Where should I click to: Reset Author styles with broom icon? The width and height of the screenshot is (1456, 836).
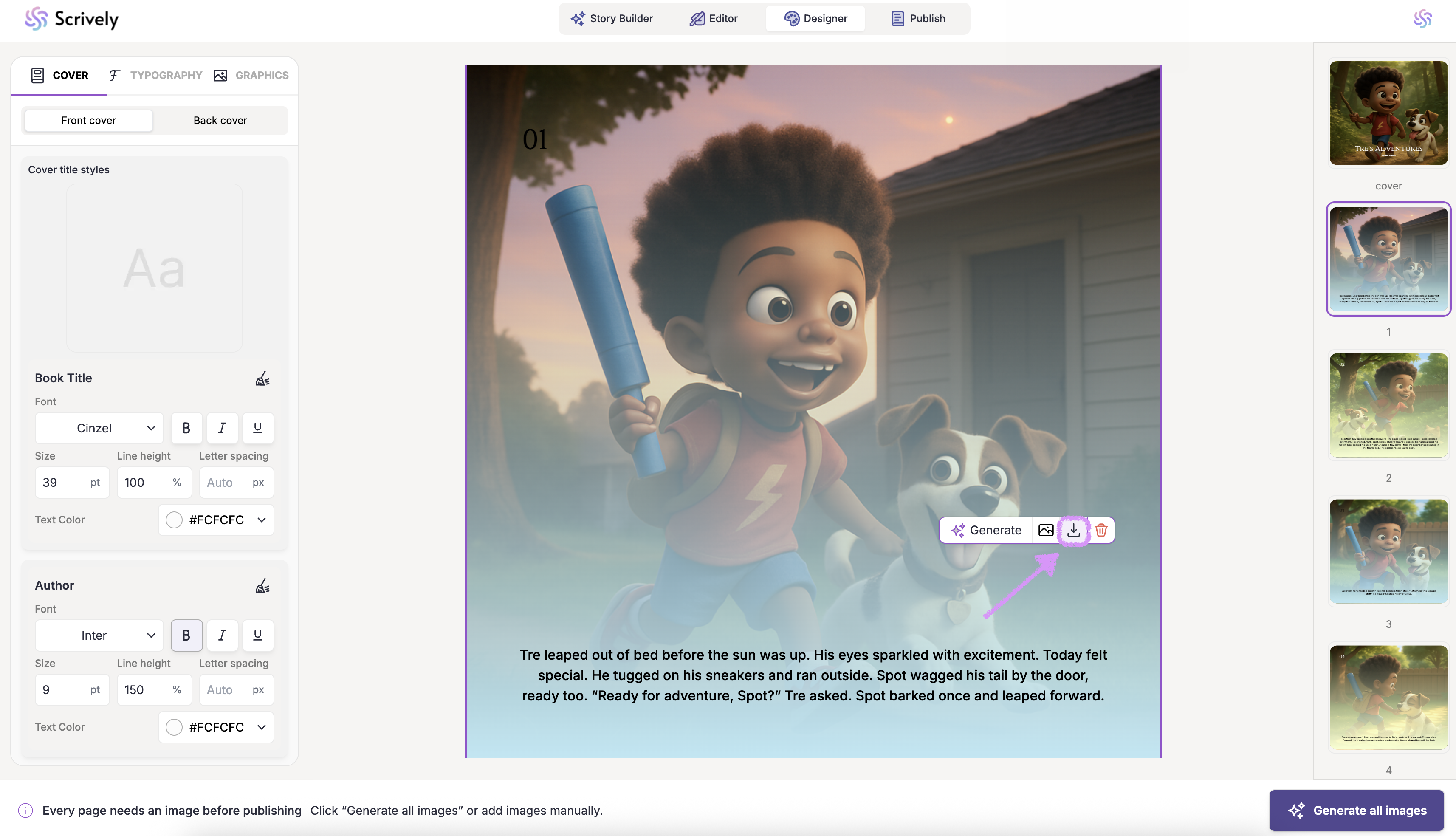[262, 586]
